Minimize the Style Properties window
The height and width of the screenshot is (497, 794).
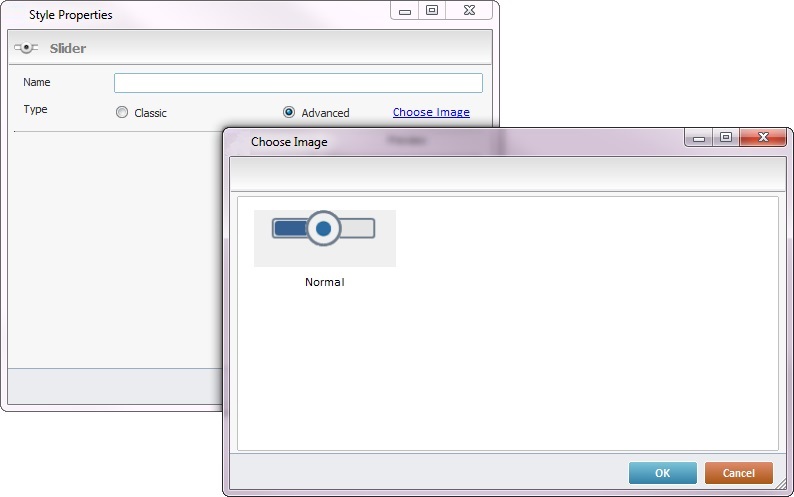pyautogui.click(x=405, y=11)
